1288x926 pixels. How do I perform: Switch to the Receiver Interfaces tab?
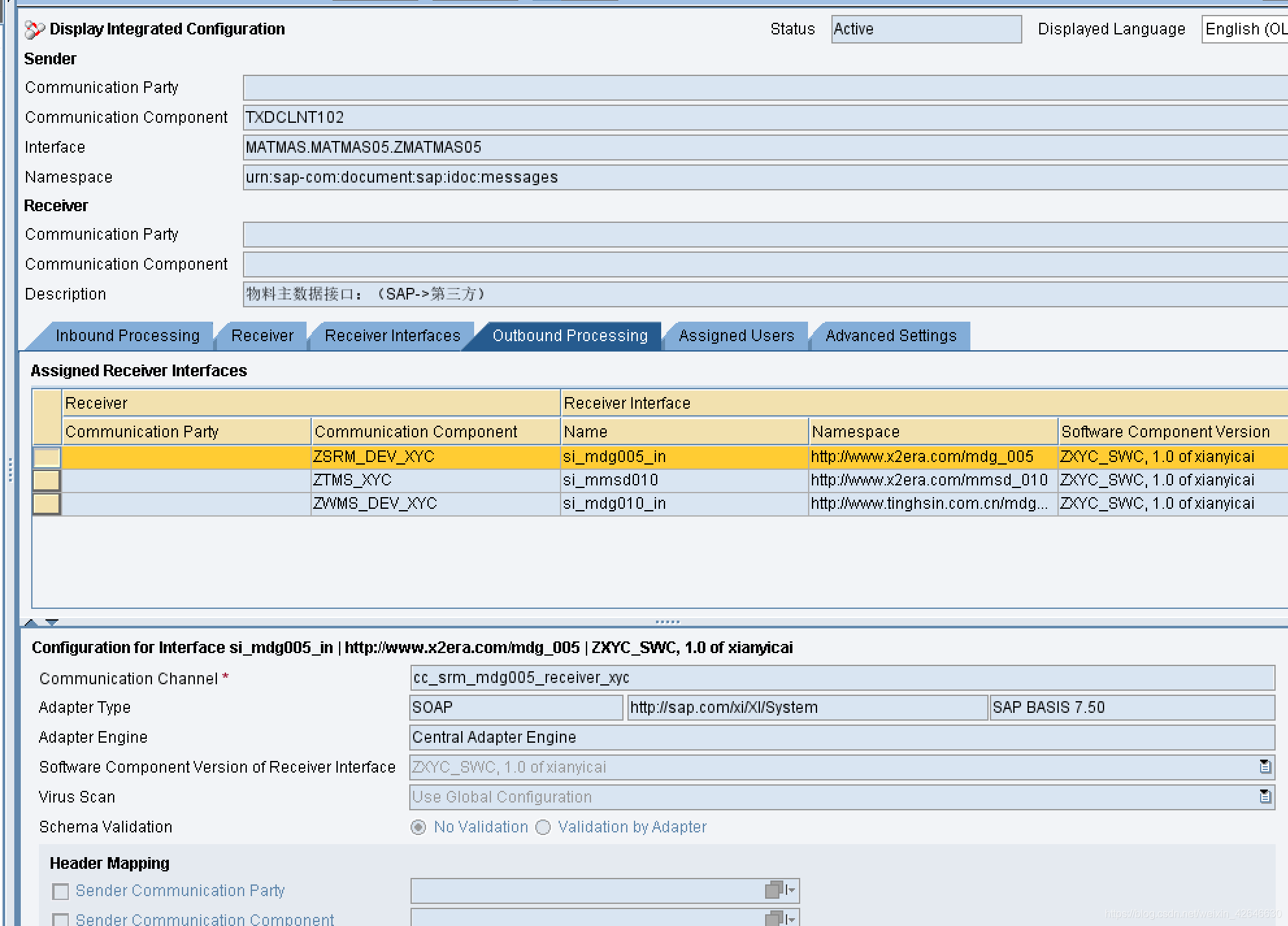(x=391, y=335)
